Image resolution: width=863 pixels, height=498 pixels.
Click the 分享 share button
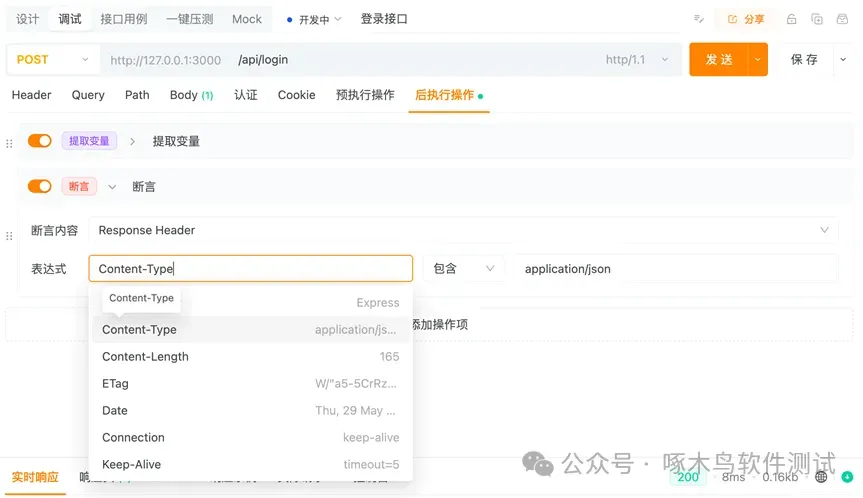(x=746, y=19)
